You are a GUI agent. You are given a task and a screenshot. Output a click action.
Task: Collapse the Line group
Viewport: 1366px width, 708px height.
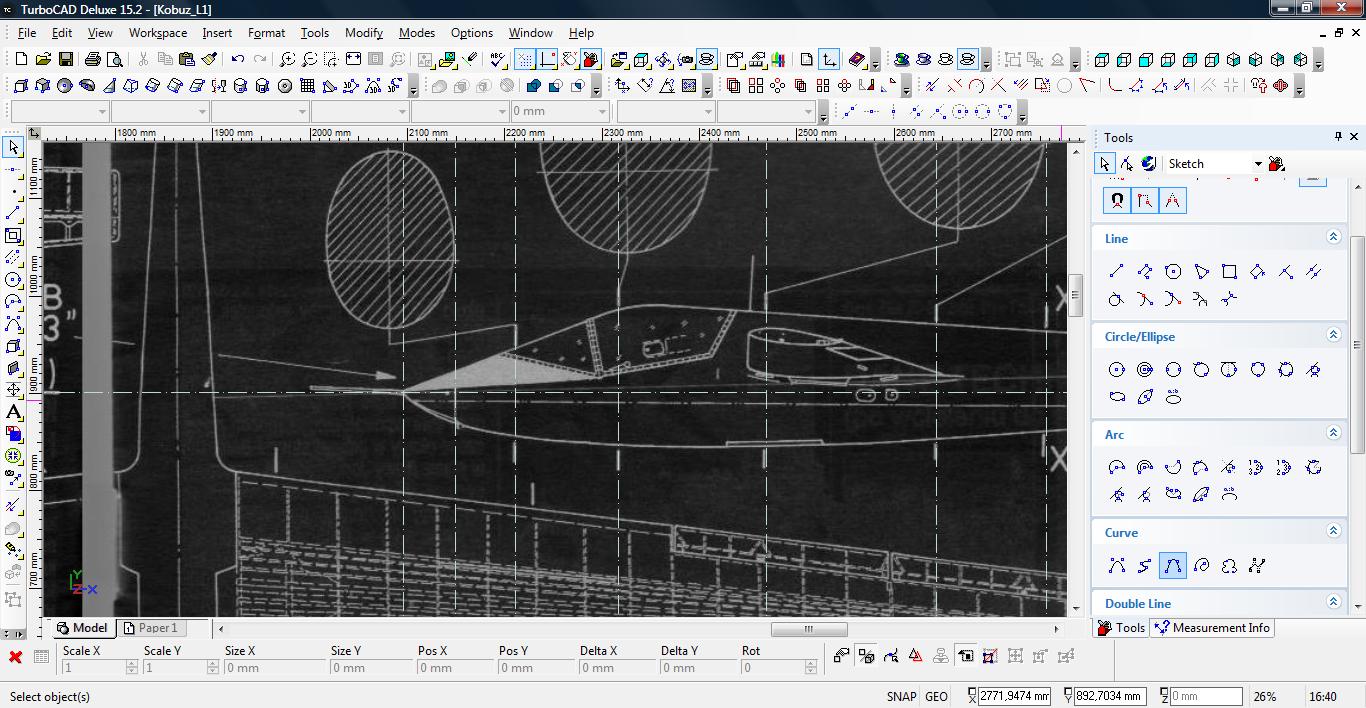[1333, 237]
